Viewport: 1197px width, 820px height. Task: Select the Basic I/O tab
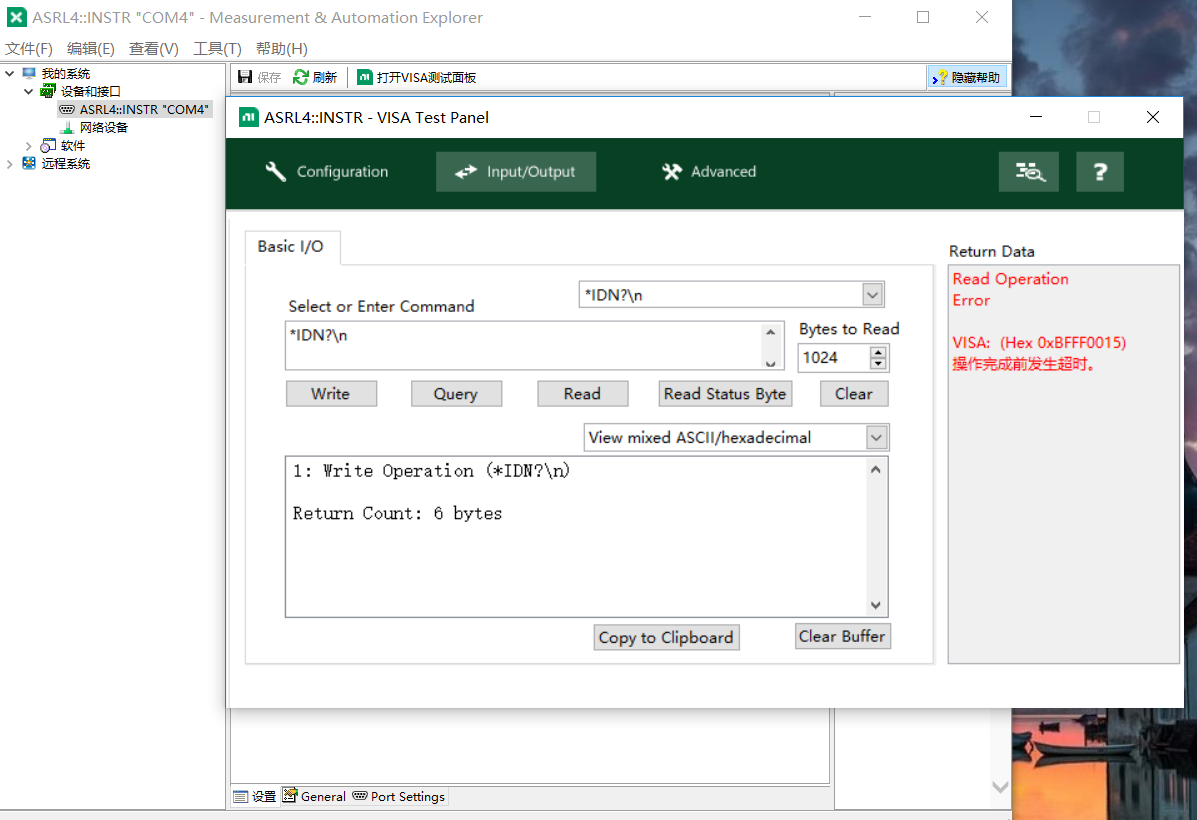coord(291,247)
